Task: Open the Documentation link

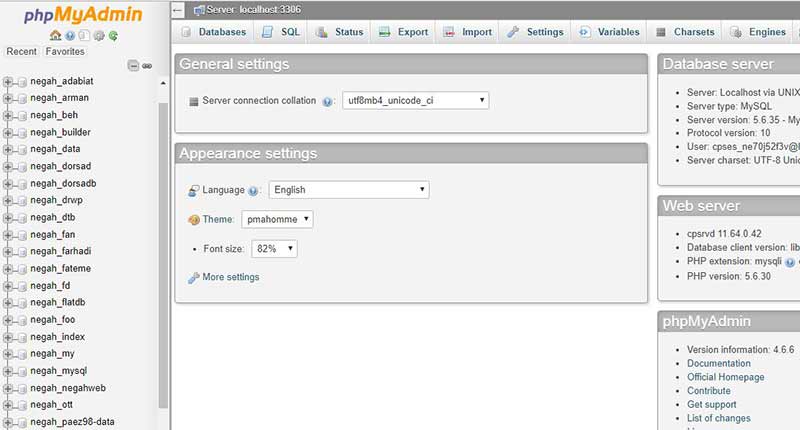Action: pos(718,363)
